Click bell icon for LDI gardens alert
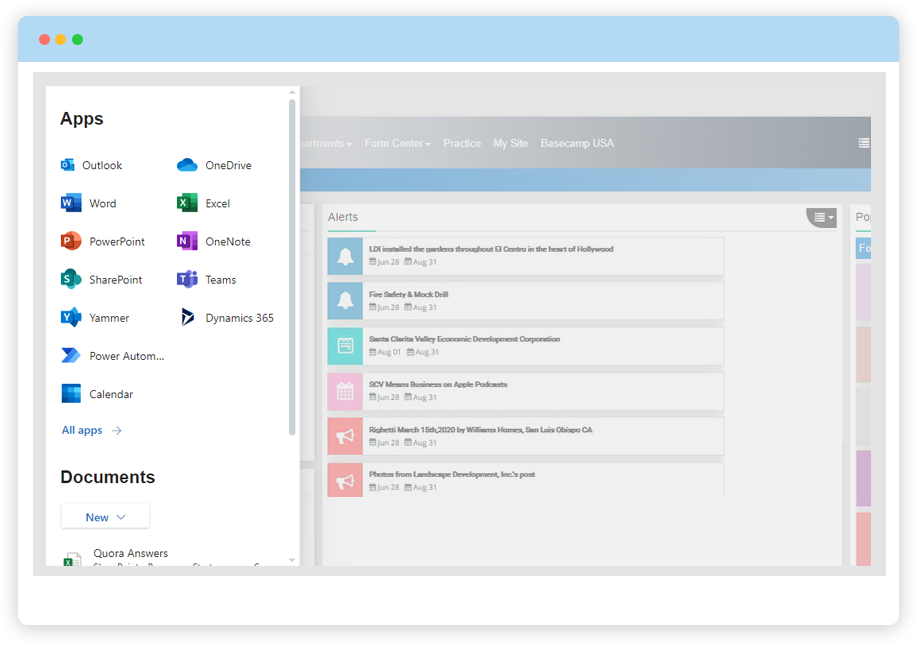The width and height of the screenshot is (917, 645). point(345,256)
